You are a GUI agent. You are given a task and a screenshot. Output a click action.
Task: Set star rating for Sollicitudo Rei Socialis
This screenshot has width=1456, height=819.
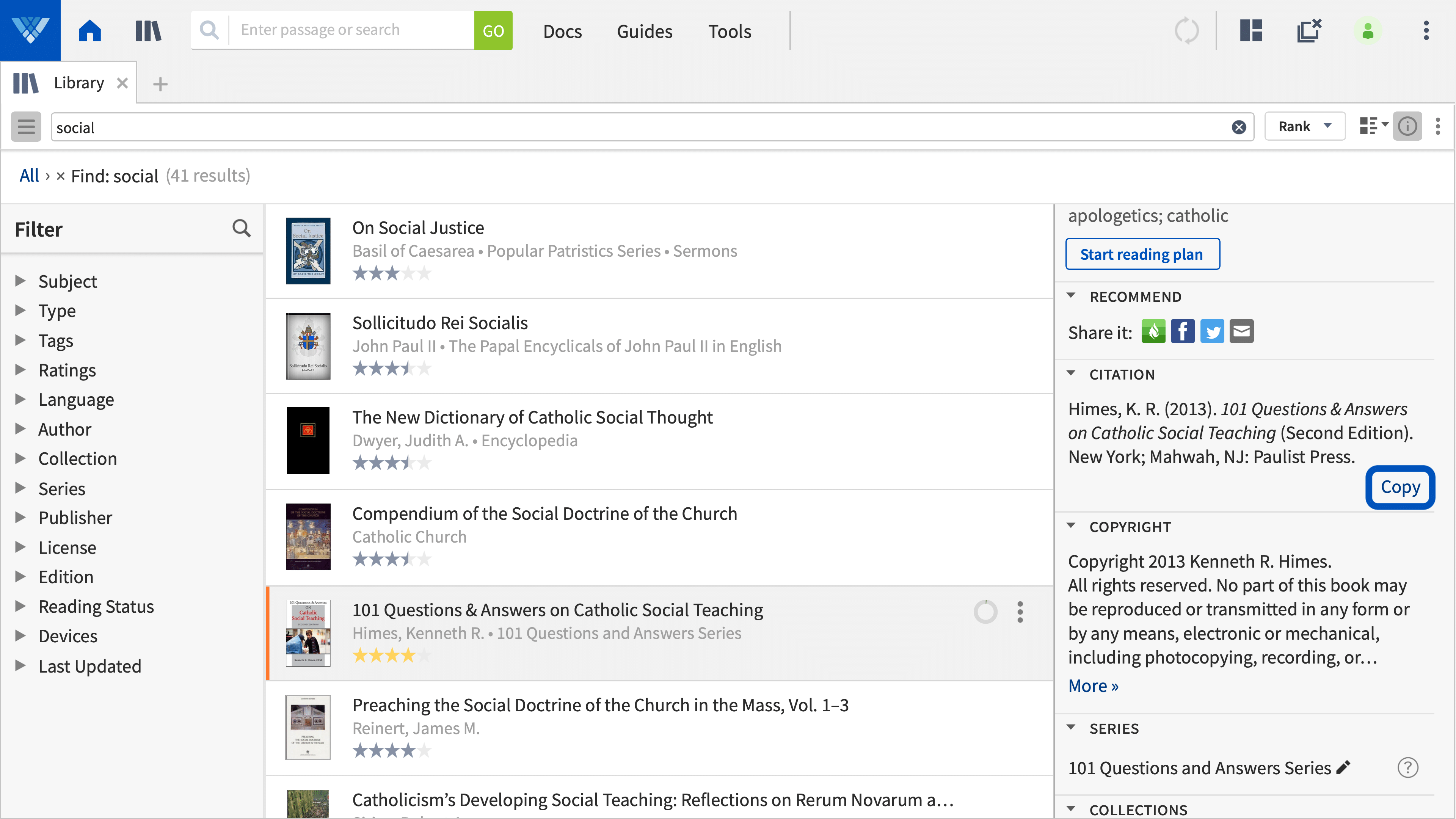392,369
